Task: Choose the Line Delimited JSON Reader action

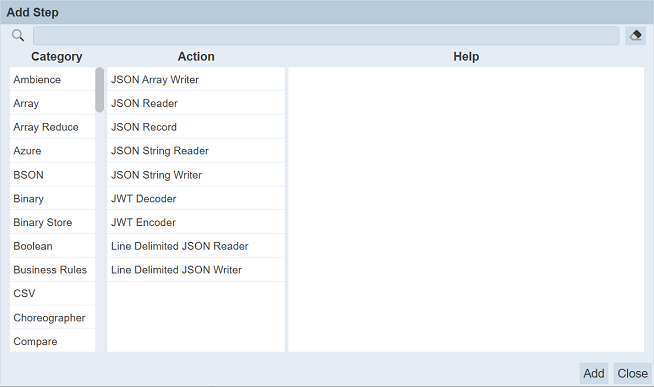Action: click(196, 246)
